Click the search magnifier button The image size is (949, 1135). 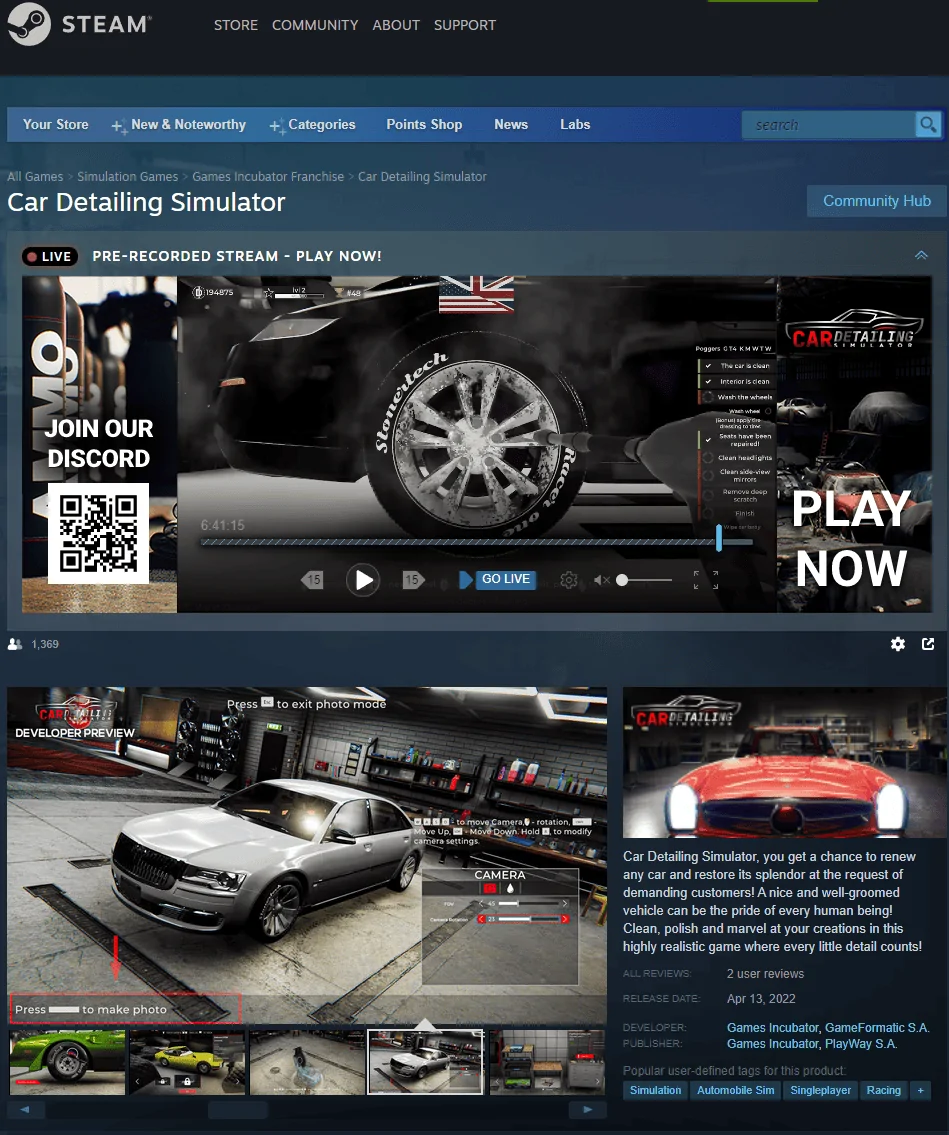tap(928, 125)
